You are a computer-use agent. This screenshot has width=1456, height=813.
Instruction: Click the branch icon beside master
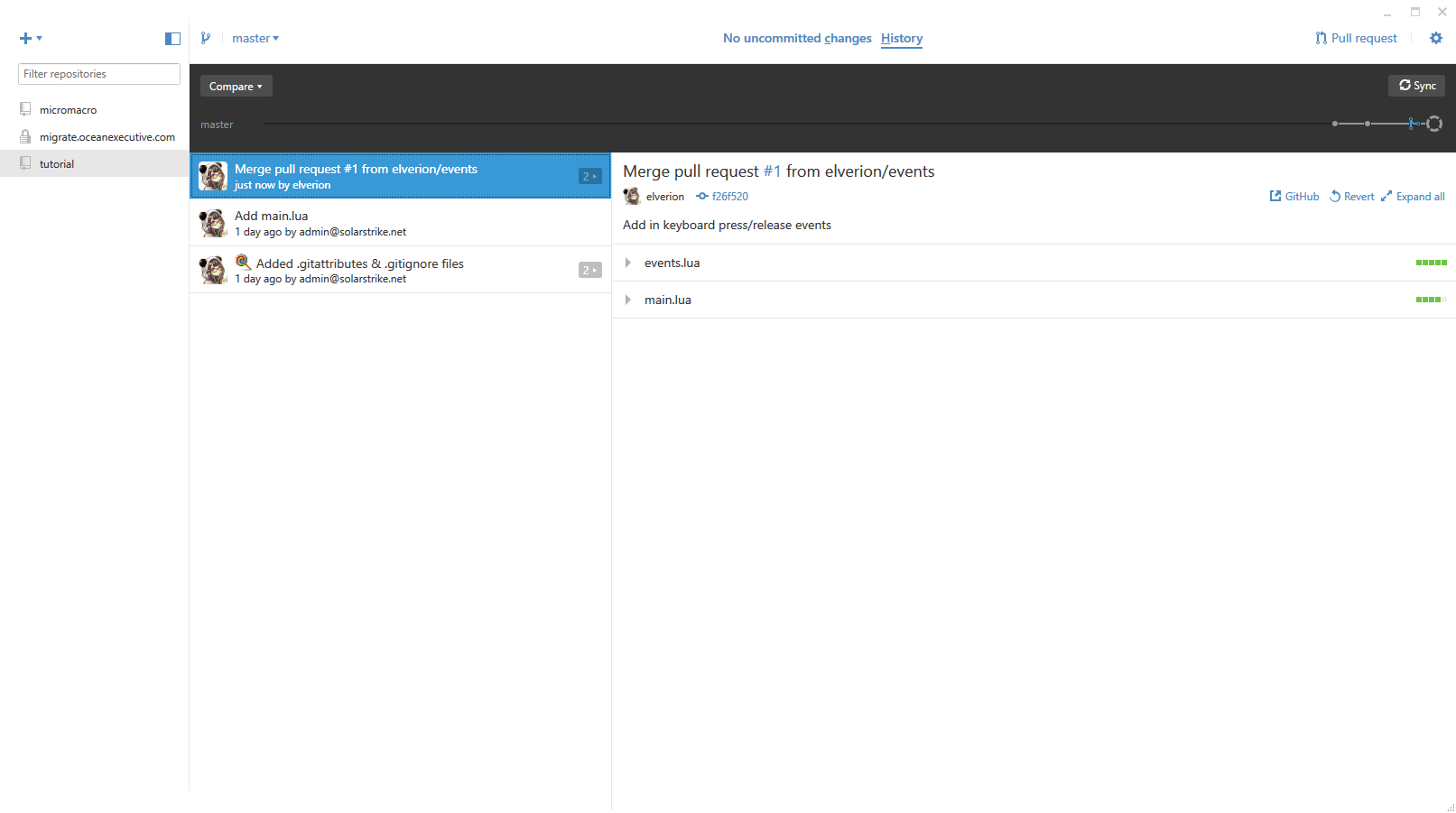tap(206, 38)
